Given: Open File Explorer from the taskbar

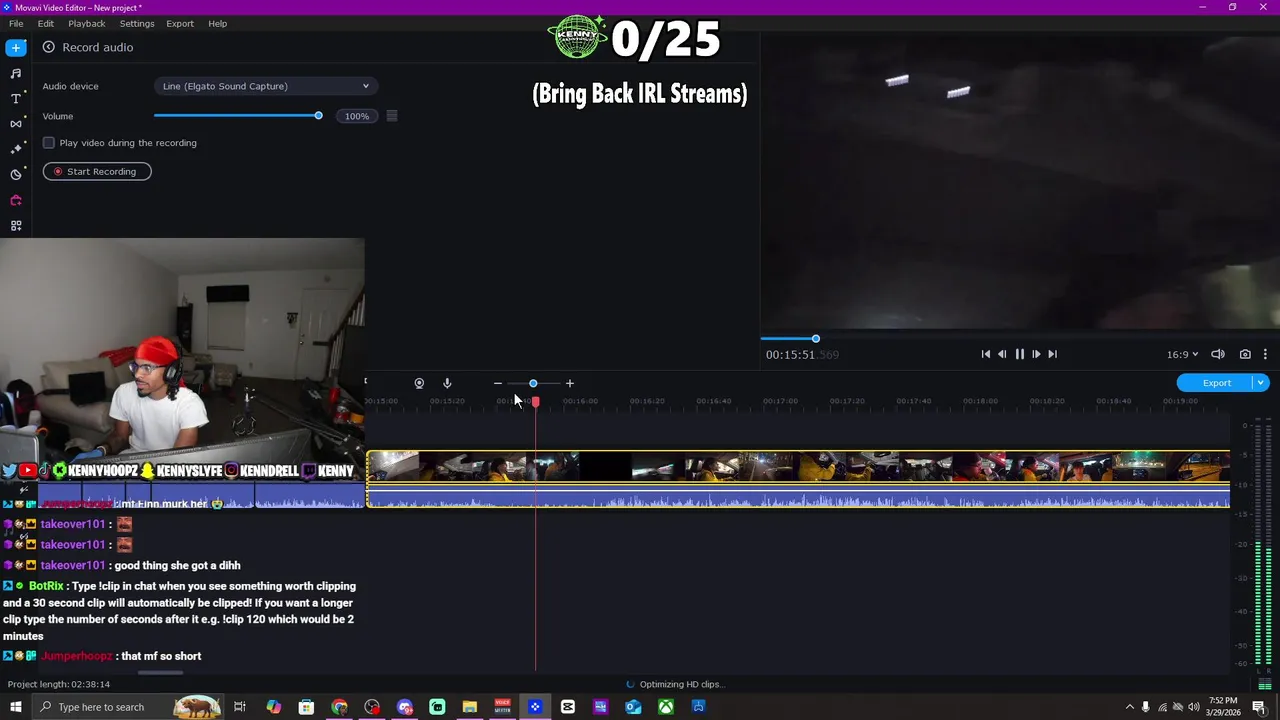Looking at the screenshot, I should [470, 707].
